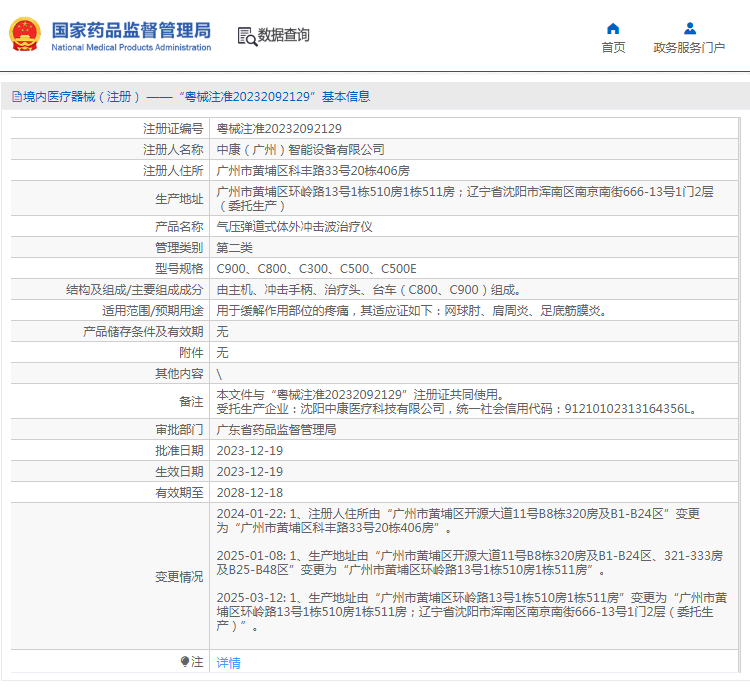Viewport: 750px width, 687px height.
Task: Click the 有效期至 label
Action: click(x=179, y=493)
